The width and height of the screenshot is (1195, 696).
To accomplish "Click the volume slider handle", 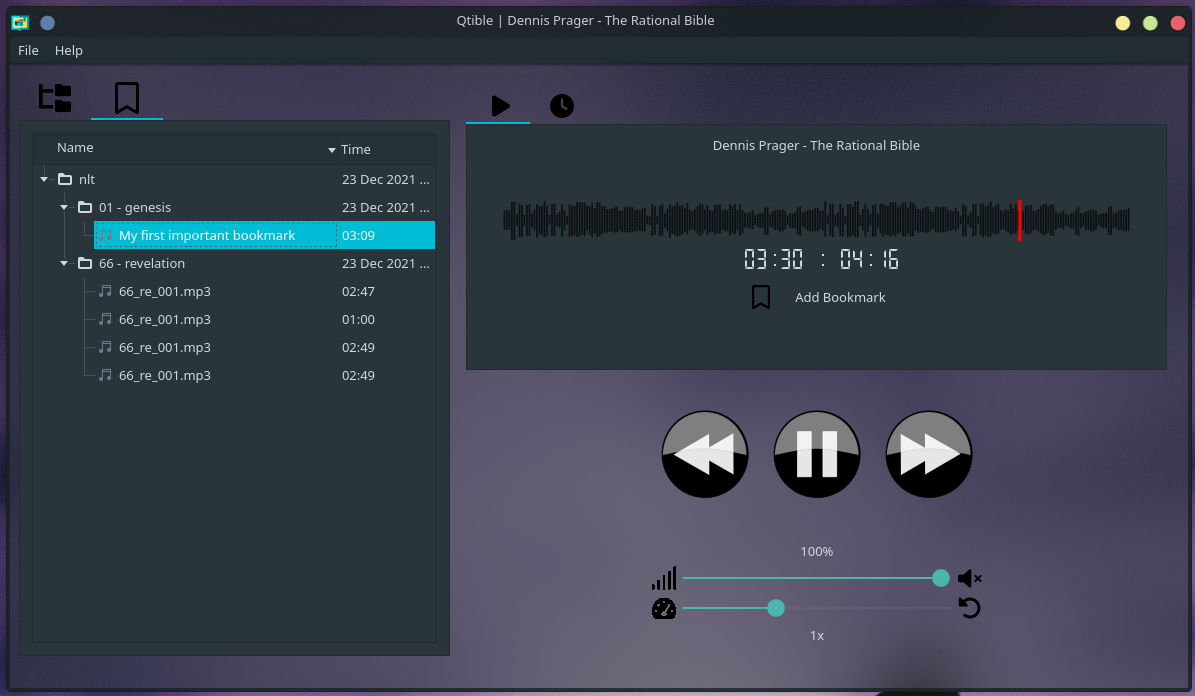I will coord(941,578).
